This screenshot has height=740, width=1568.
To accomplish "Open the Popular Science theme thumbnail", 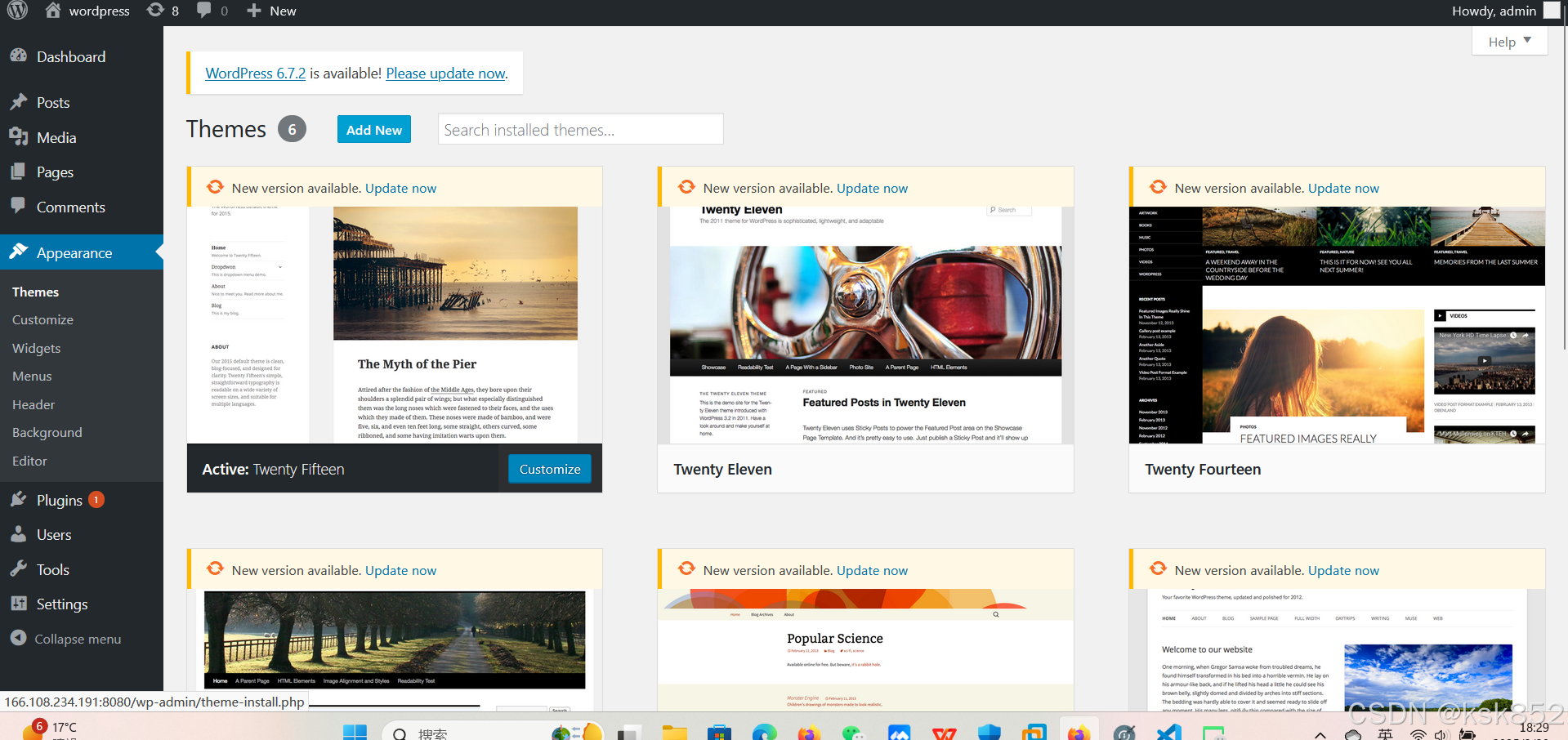I will (x=865, y=650).
